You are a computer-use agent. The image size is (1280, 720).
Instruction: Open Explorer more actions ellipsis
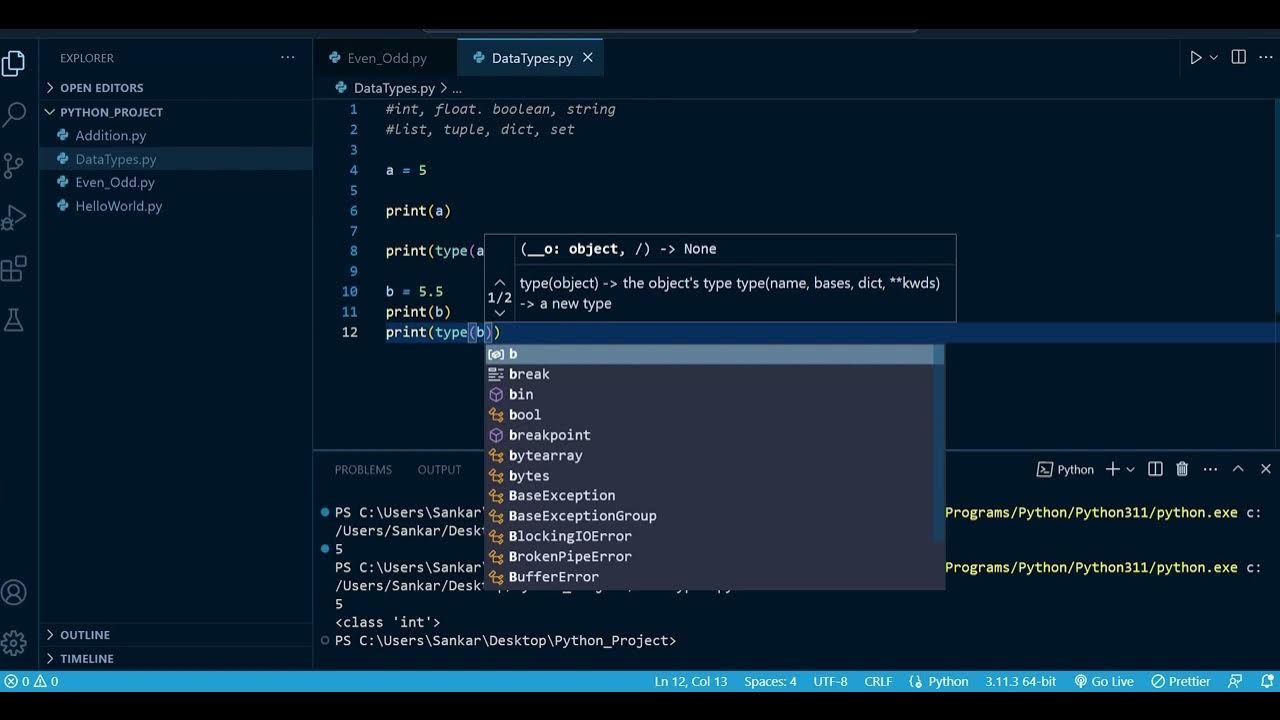[288, 58]
